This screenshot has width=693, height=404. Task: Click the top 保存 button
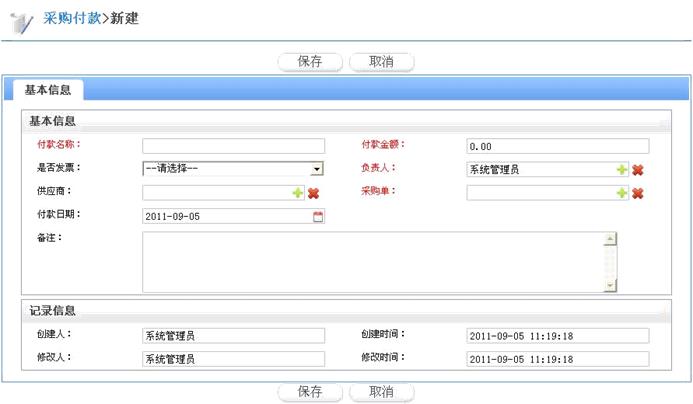click(310, 61)
